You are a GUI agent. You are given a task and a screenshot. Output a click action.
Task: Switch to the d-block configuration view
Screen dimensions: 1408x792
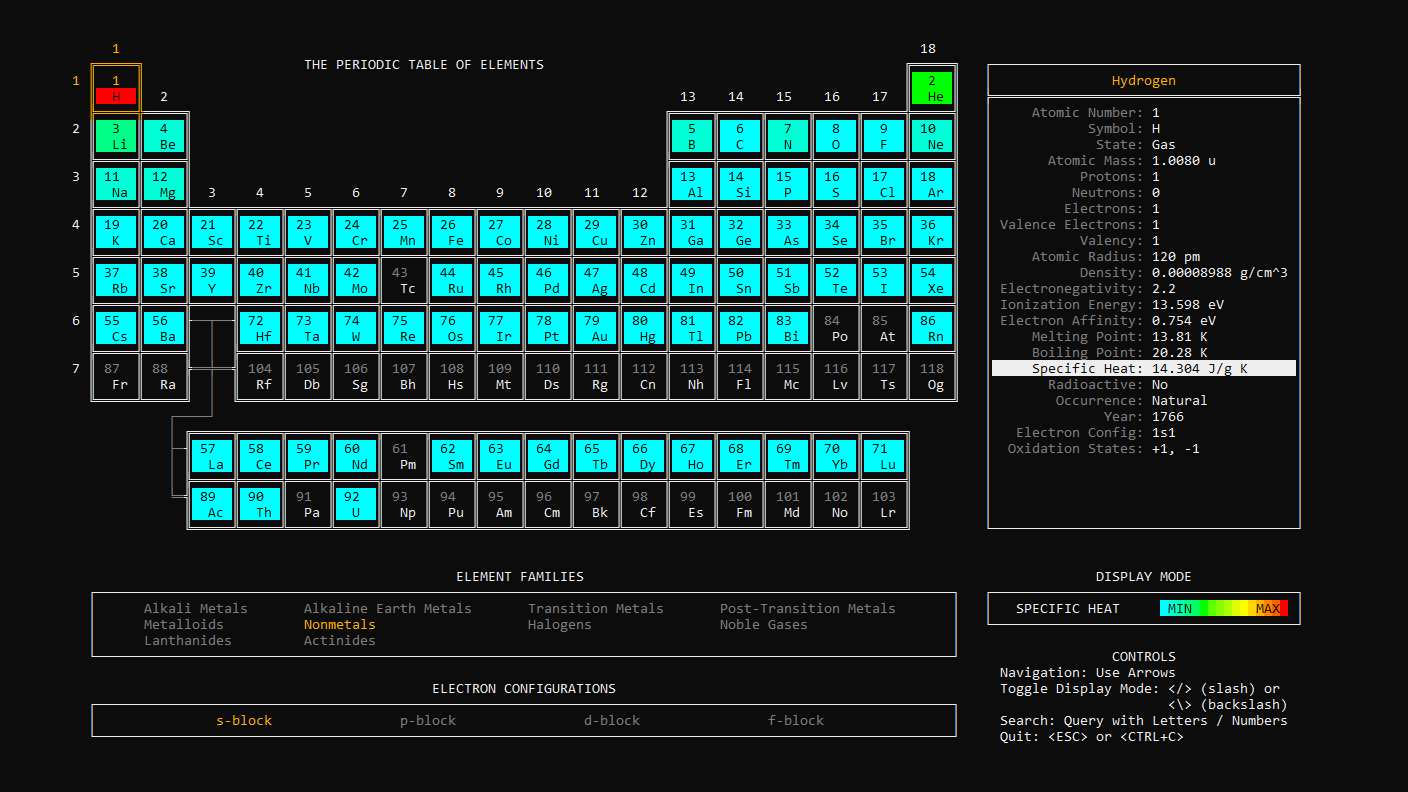(611, 720)
